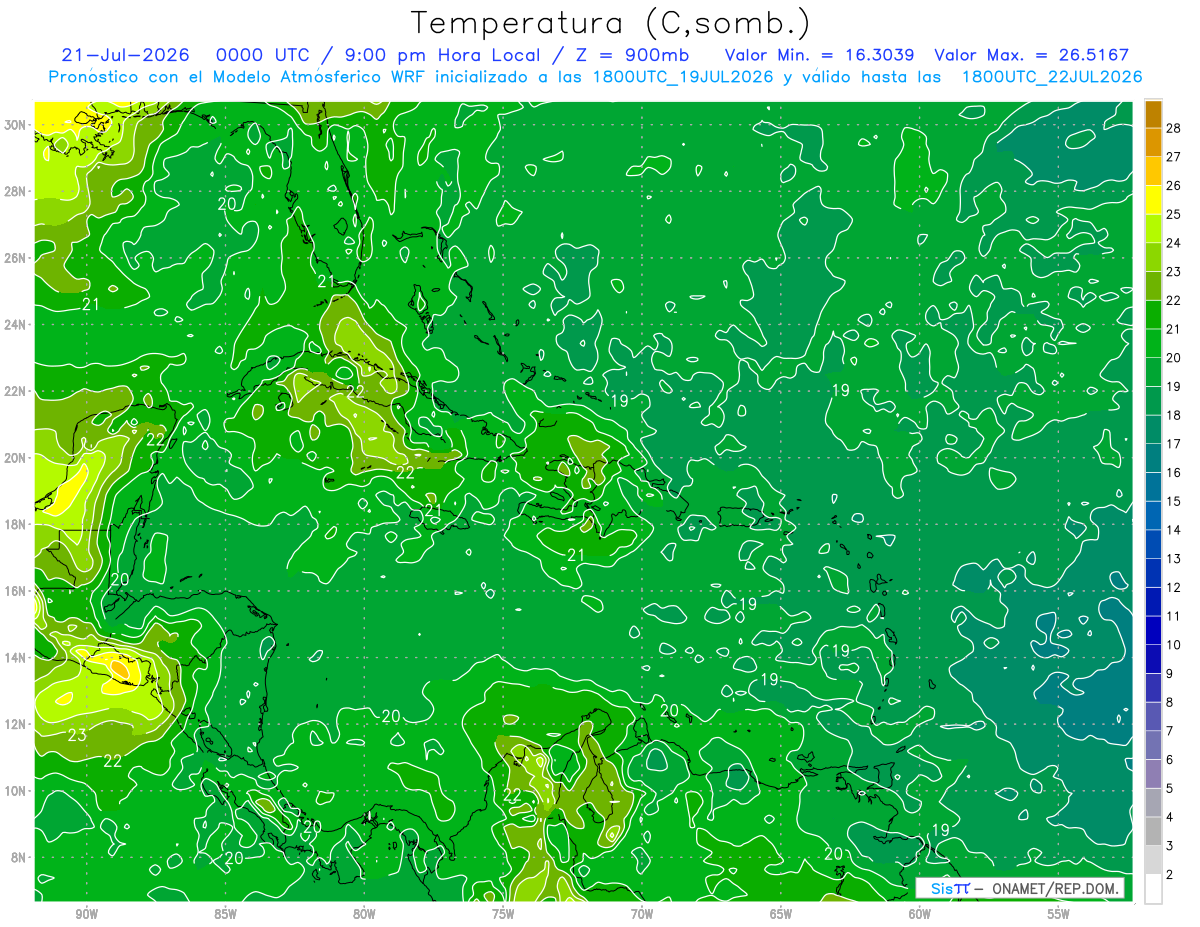Click the legend value '26'

tap(1173, 186)
